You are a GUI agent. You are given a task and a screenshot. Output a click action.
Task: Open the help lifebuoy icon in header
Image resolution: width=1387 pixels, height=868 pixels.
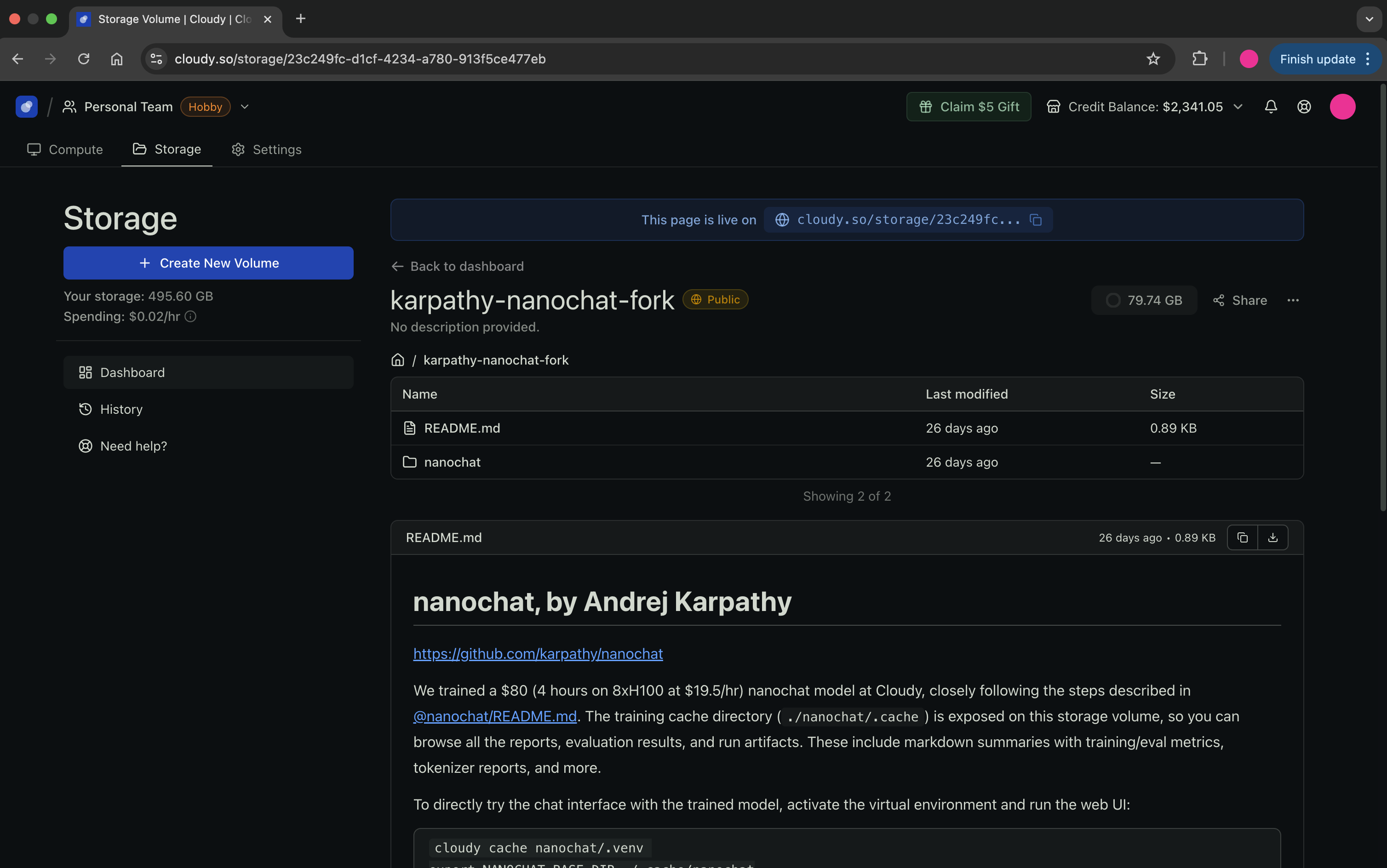[1304, 107]
